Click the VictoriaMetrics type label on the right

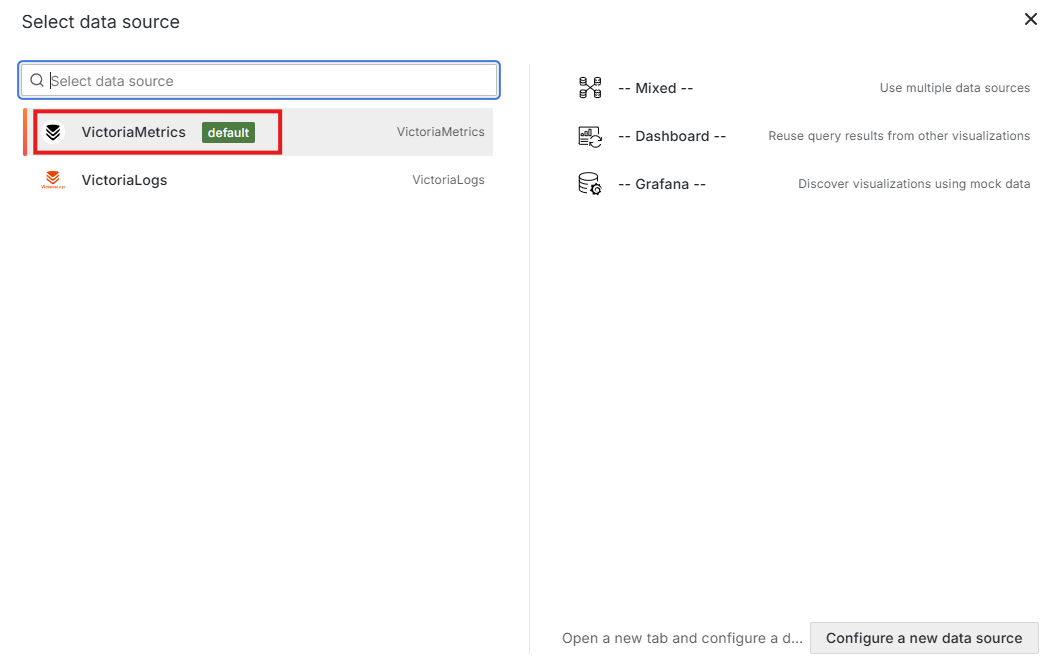(x=440, y=132)
